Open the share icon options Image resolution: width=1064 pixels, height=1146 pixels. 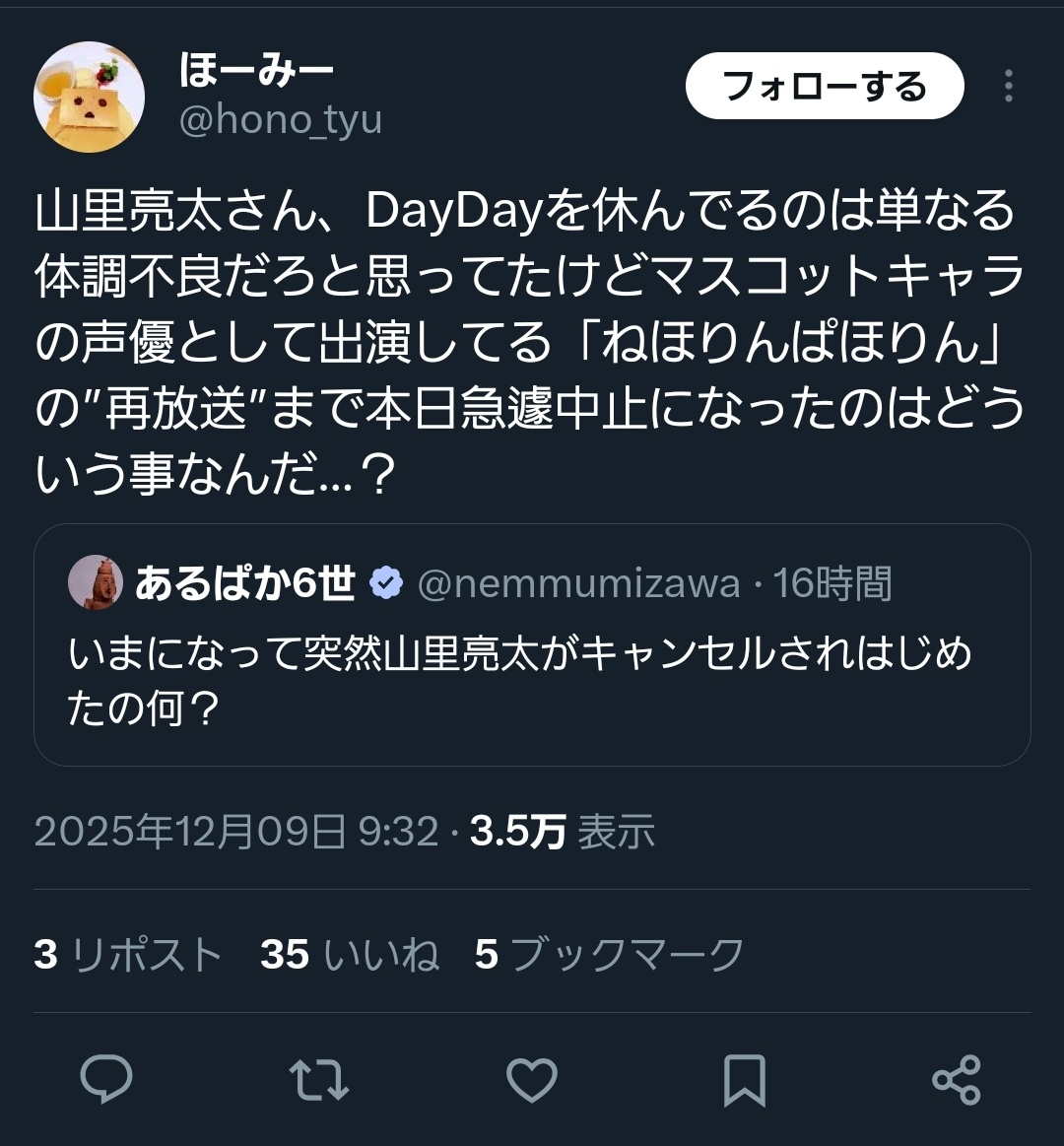click(957, 1079)
